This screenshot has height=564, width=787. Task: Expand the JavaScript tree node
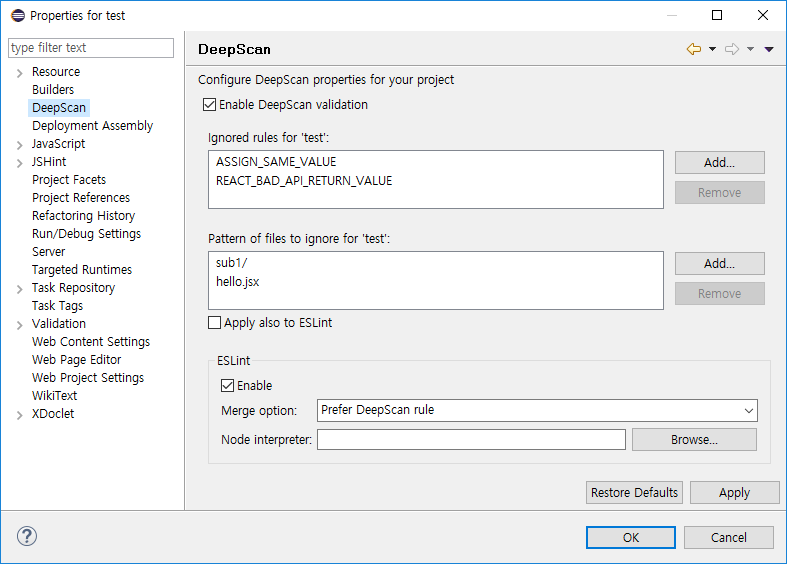pos(19,146)
